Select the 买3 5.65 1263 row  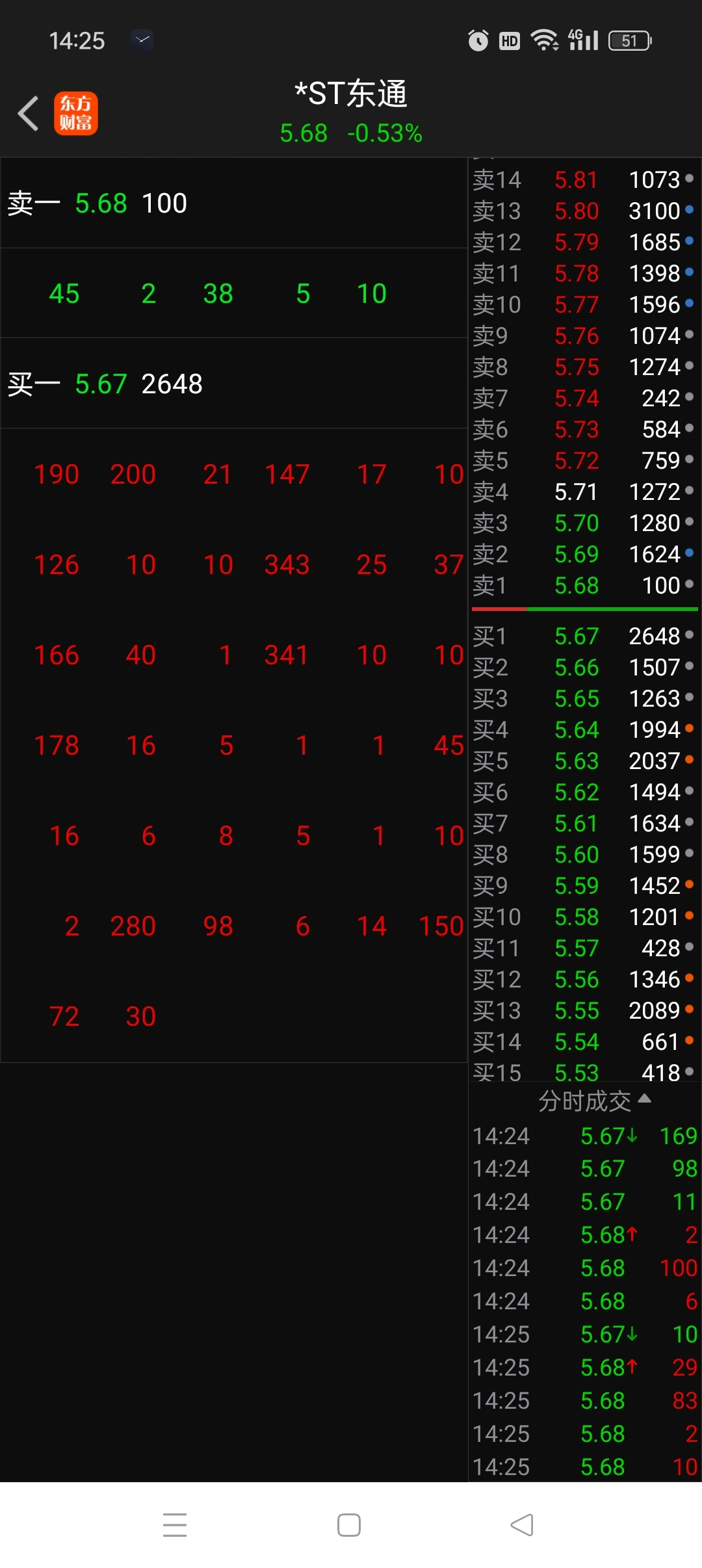[x=584, y=698]
